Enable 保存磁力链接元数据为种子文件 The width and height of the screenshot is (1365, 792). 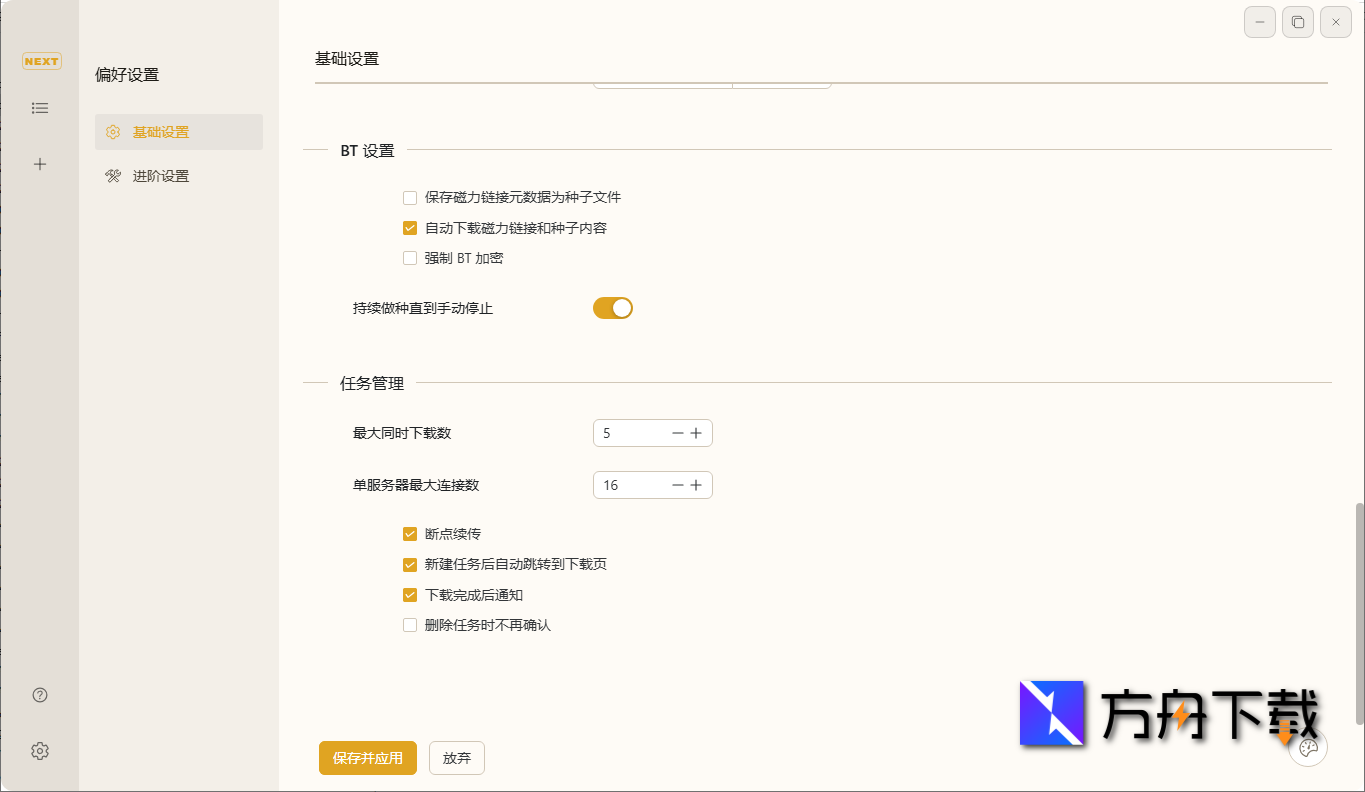410,197
